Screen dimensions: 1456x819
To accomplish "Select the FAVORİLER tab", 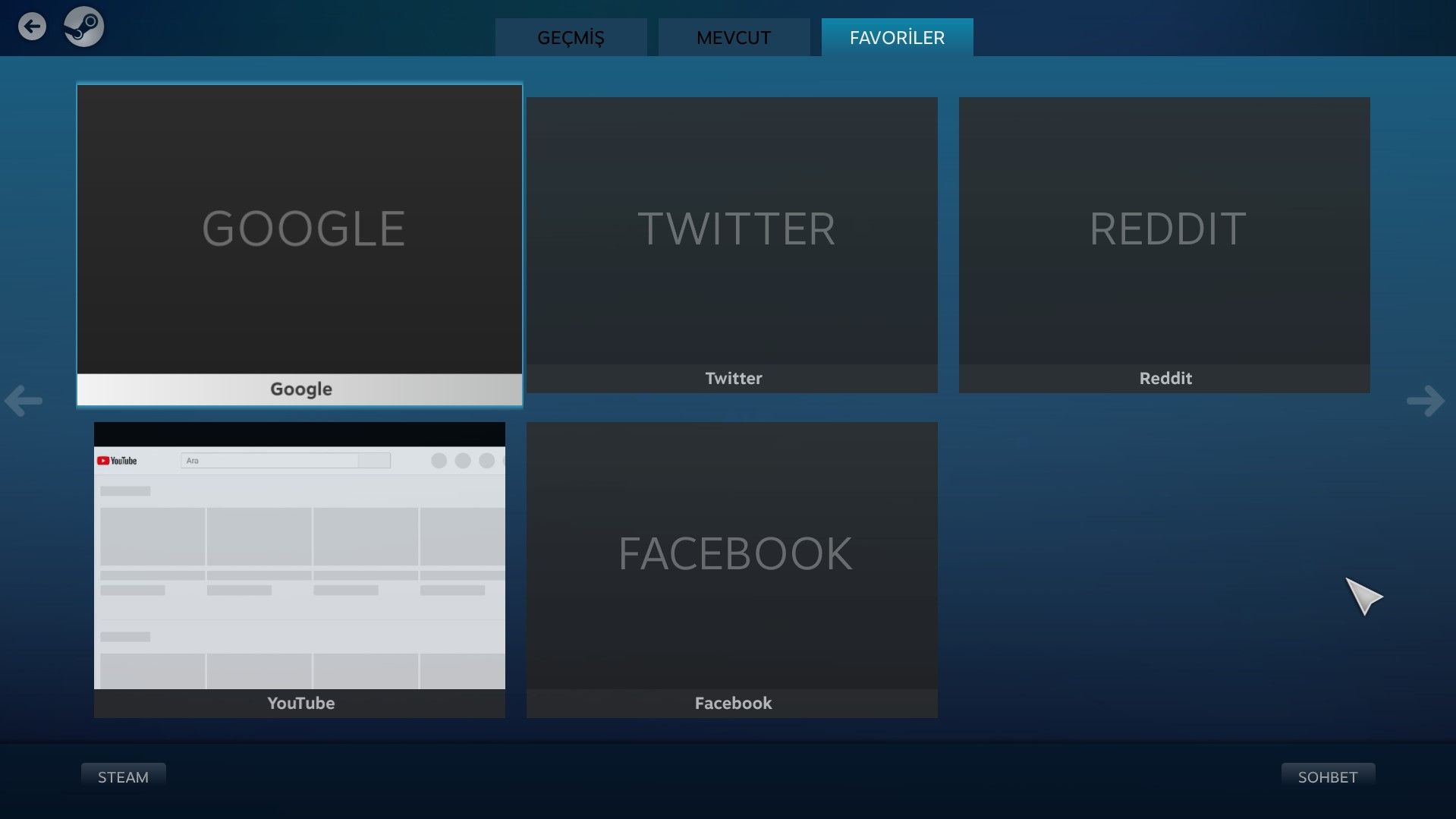I will (897, 37).
